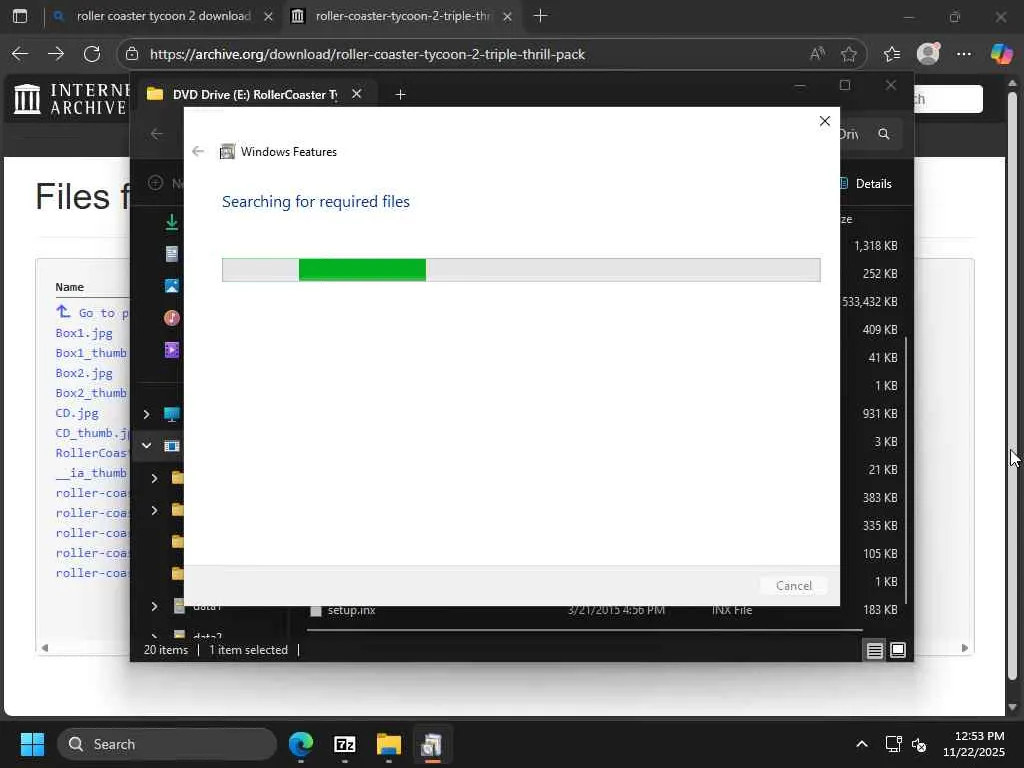Open Box1.jpg link on archive page
The height and width of the screenshot is (768, 1024).
[84, 333]
